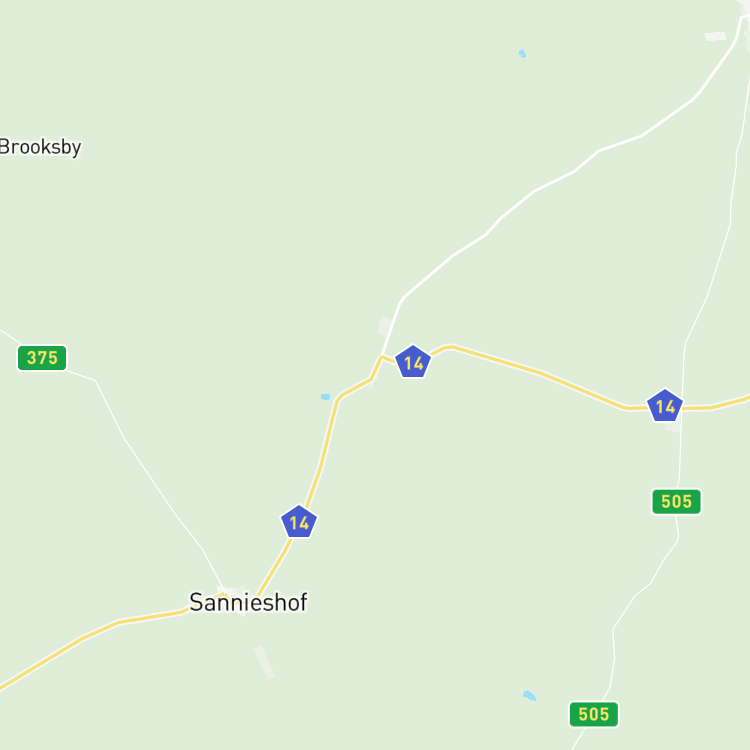Select the gray block in the top-right corner
The height and width of the screenshot is (750, 750).
point(715,36)
